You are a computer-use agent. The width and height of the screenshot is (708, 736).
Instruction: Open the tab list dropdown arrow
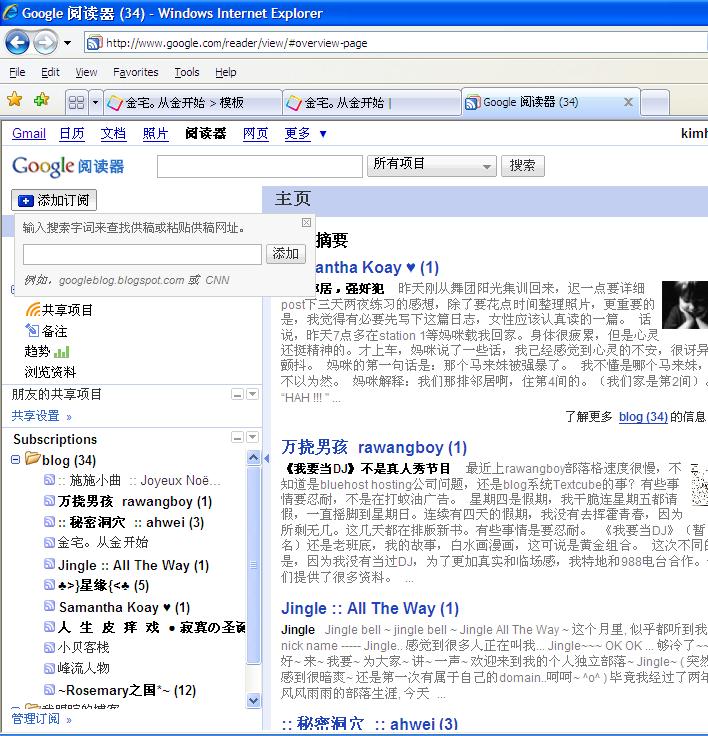click(x=95, y=102)
